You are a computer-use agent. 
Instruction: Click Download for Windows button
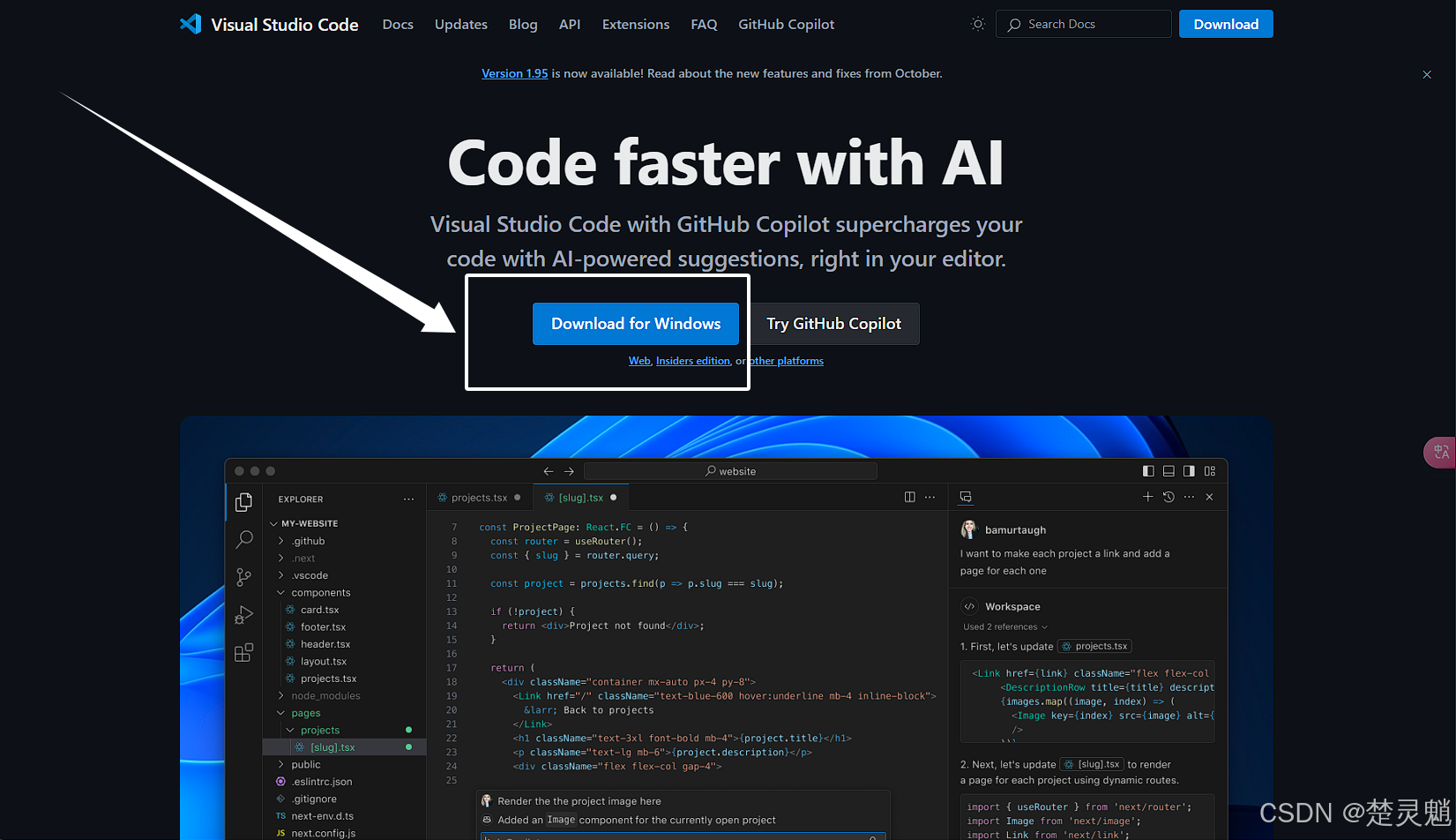click(x=636, y=324)
